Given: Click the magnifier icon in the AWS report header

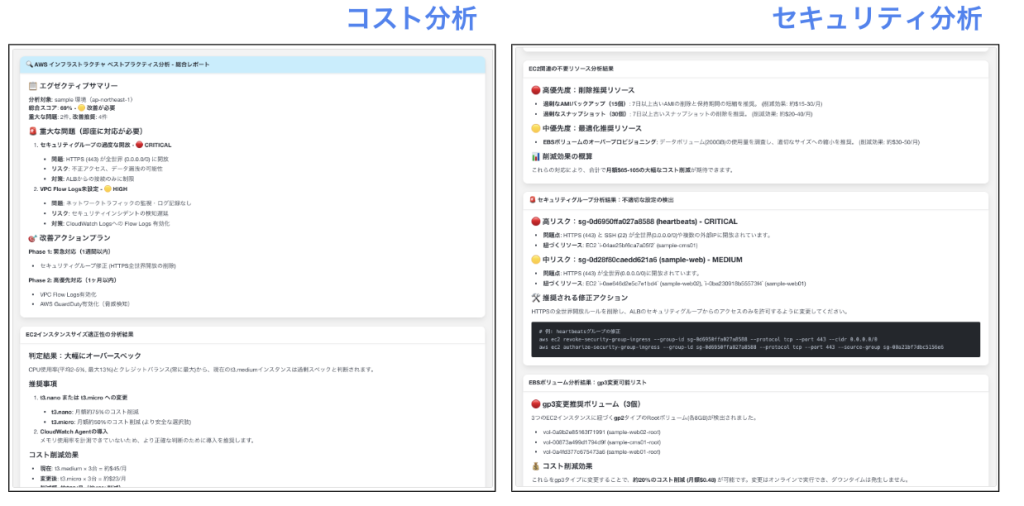Looking at the screenshot, I should point(30,65).
